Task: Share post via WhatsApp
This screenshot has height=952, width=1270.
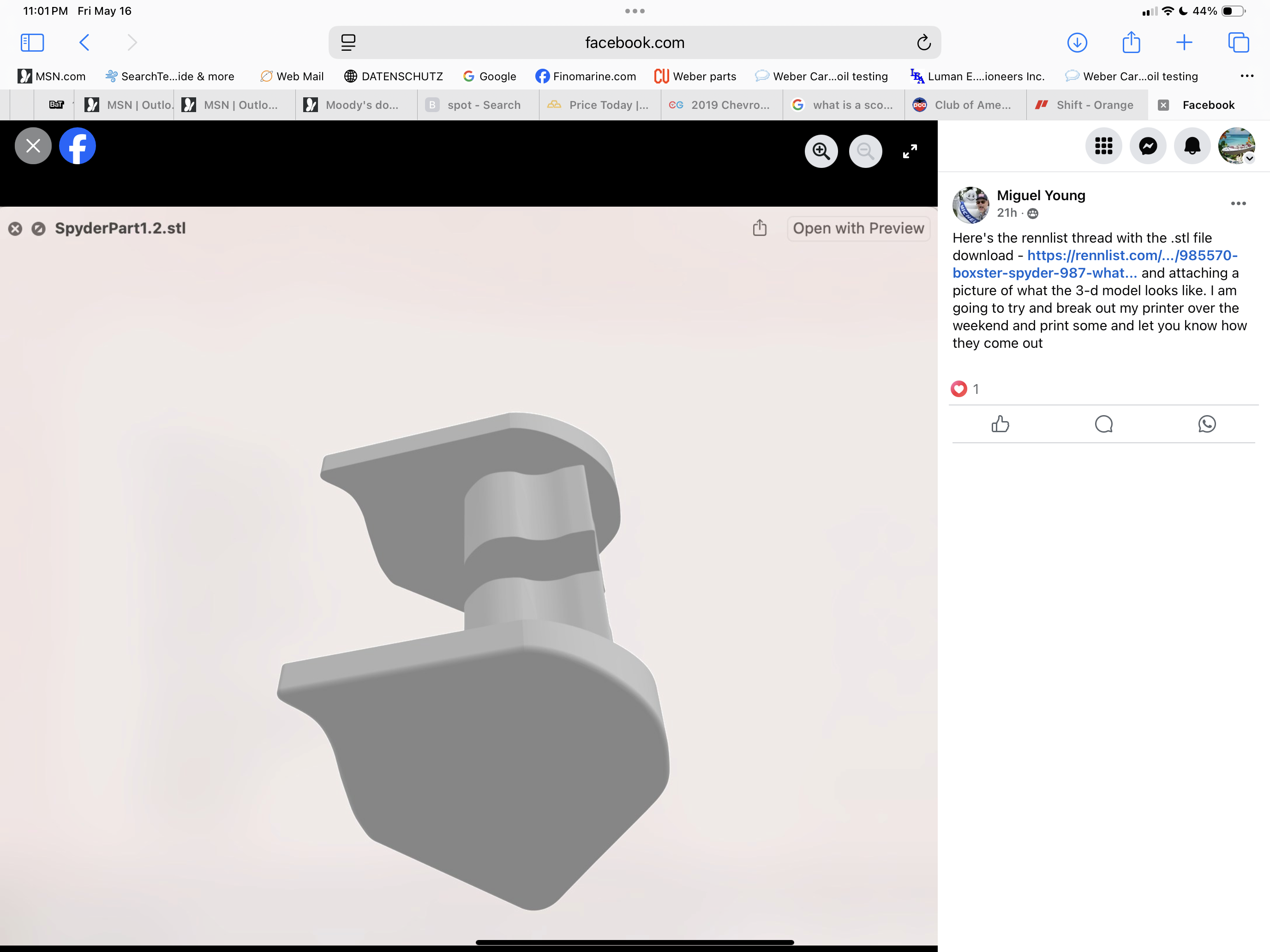Action: point(1207,424)
